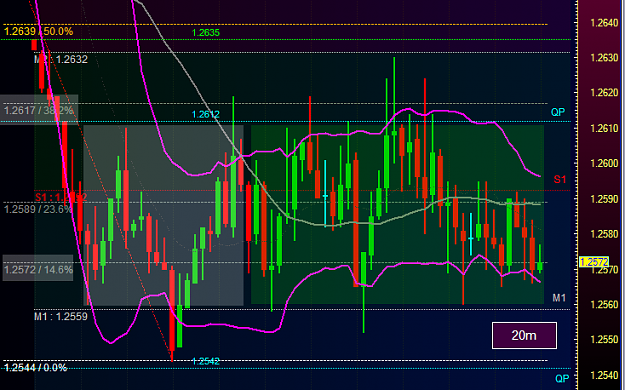Click the cyan 1.2542 low label
The height and width of the screenshot is (390, 625).
click(x=206, y=361)
